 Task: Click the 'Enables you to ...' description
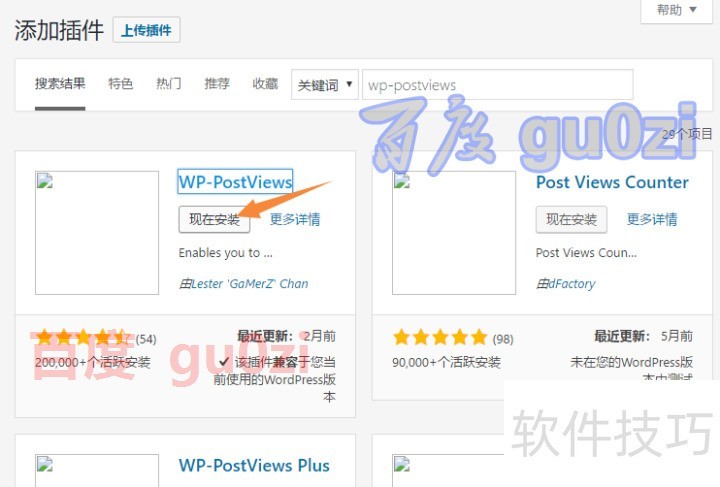pos(225,253)
